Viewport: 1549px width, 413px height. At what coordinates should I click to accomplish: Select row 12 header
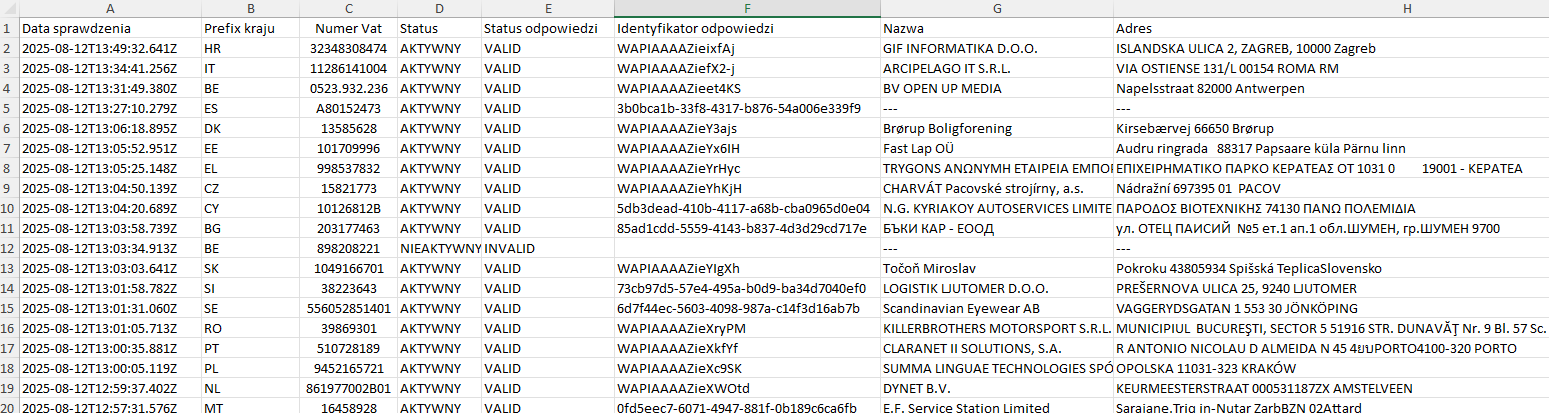point(9,248)
